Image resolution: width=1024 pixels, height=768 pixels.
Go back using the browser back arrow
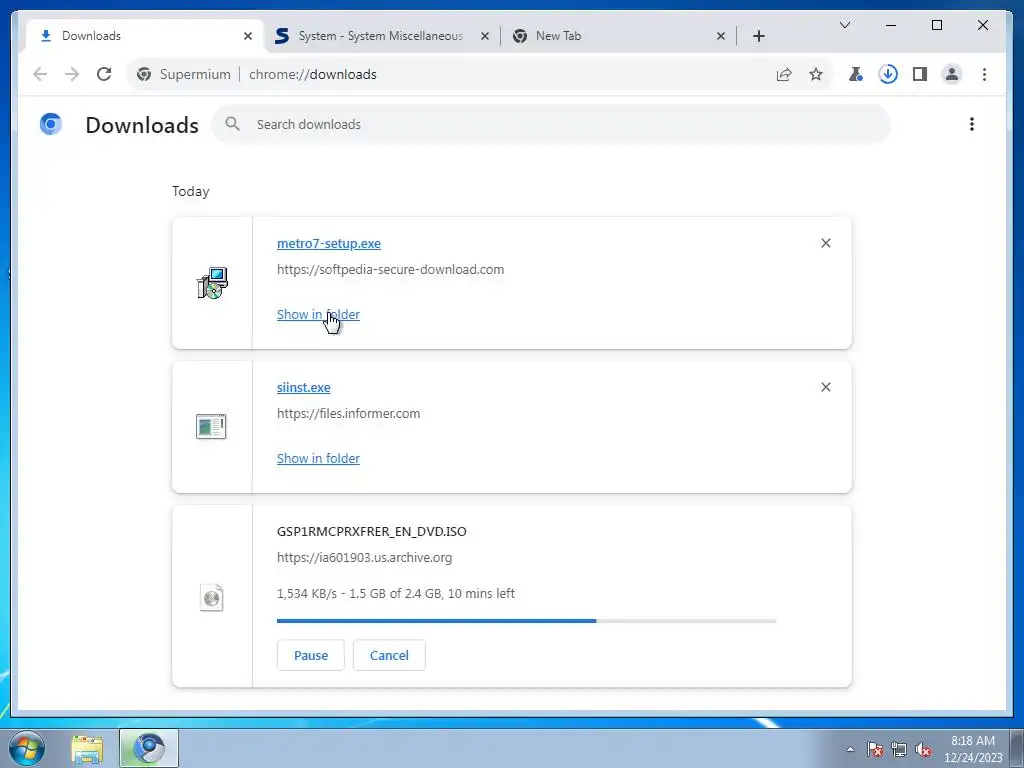coord(40,74)
